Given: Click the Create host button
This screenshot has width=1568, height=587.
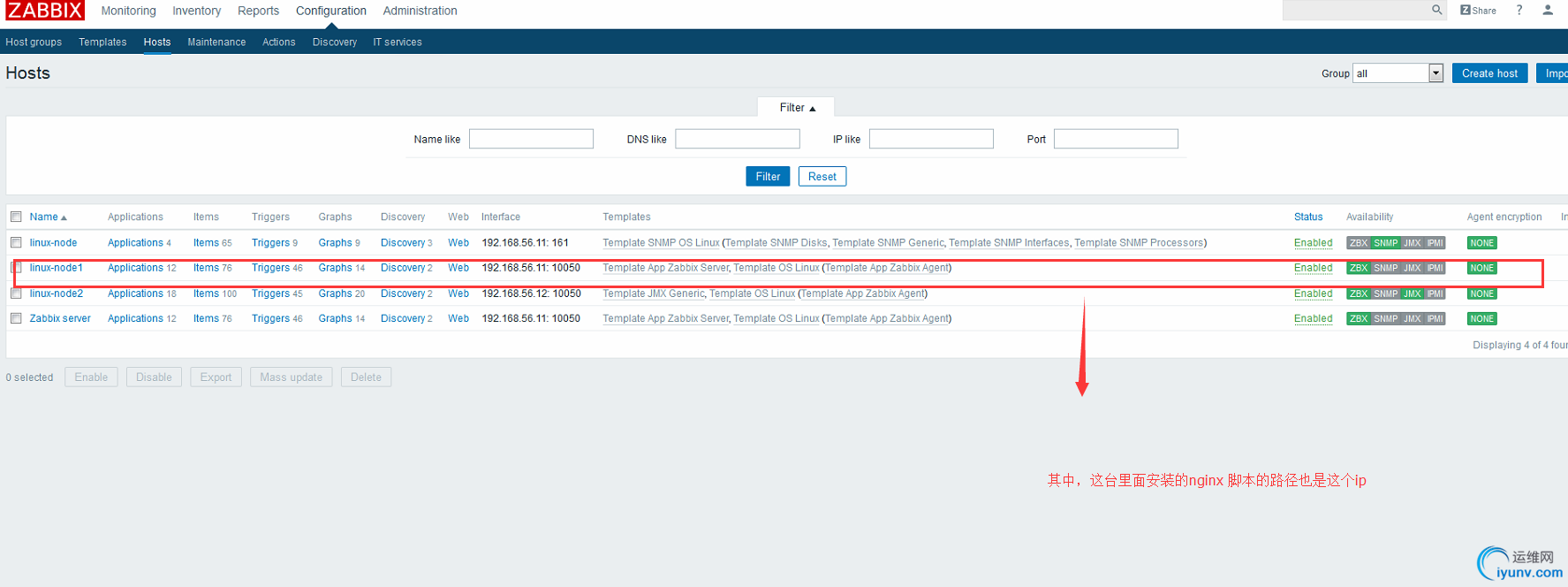Looking at the screenshot, I should tap(1489, 73).
